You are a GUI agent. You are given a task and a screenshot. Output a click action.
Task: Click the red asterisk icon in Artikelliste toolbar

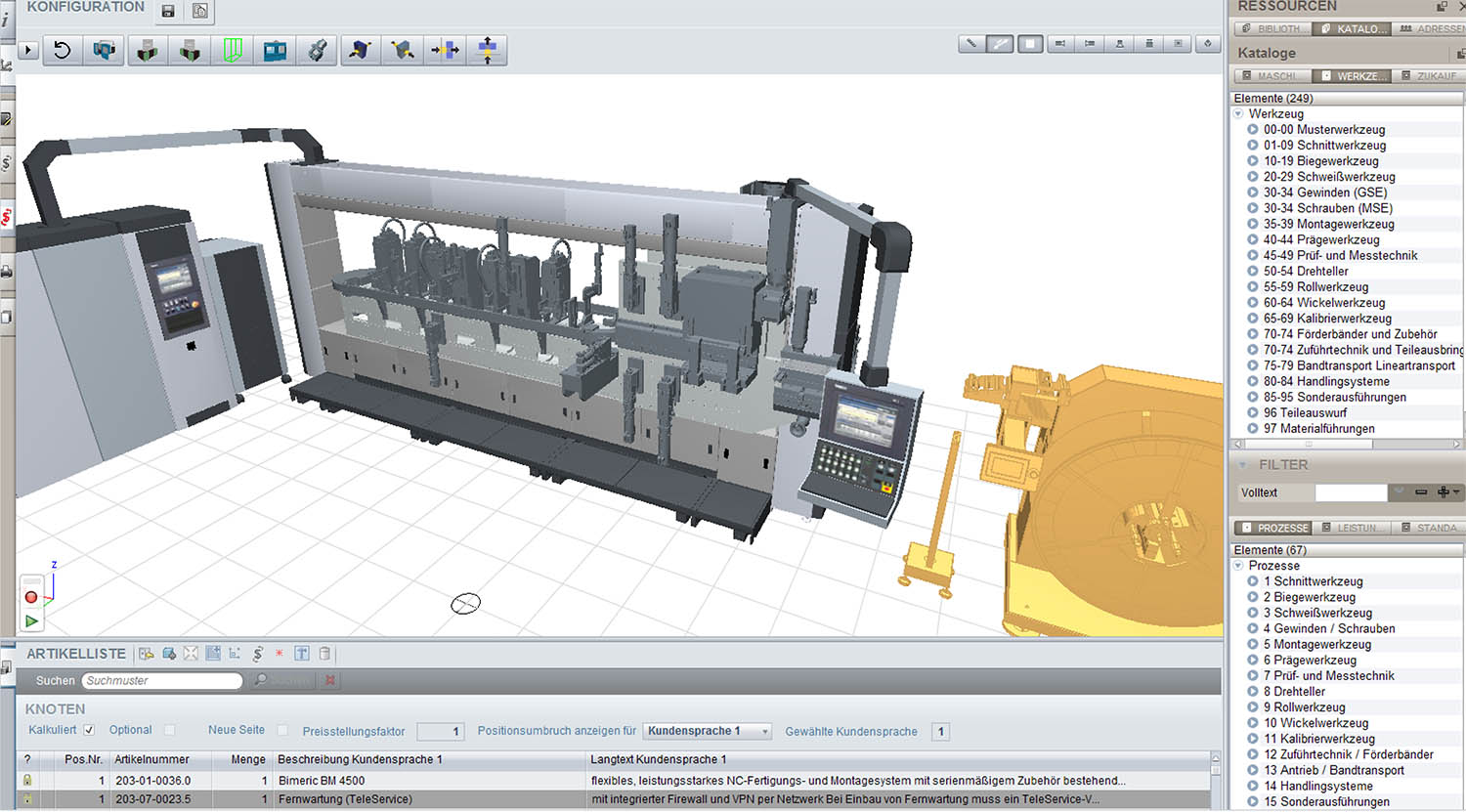(x=280, y=654)
